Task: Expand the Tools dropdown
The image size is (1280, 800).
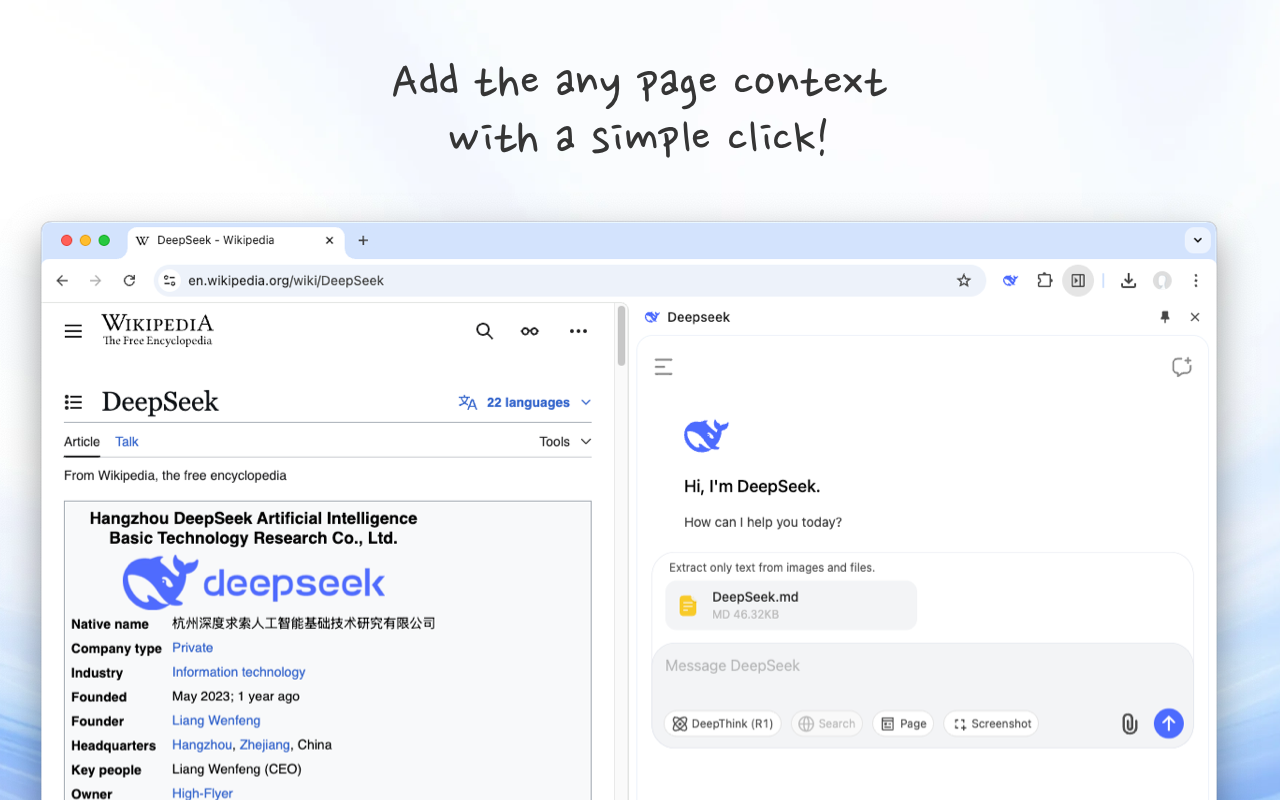Action: 565,442
